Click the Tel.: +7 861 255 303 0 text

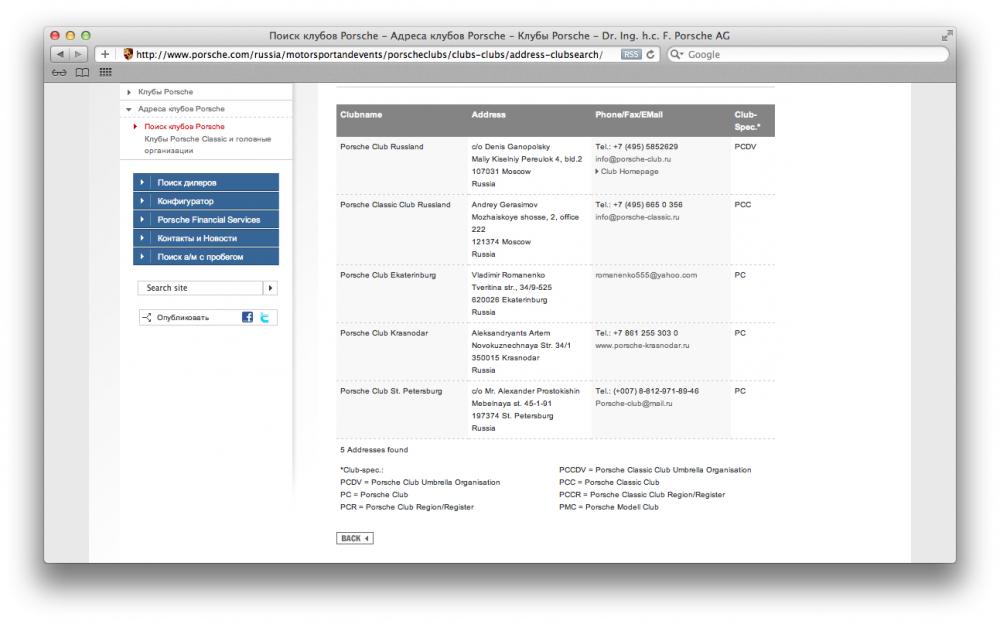click(x=636, y=333)
